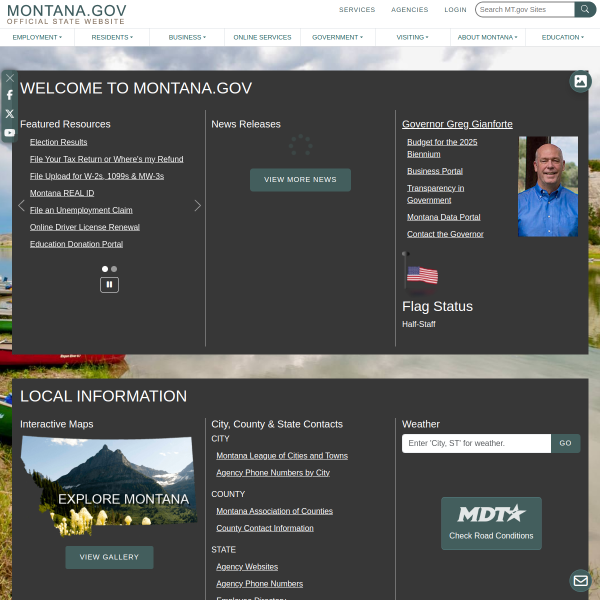600x600 pixels.
Task: Expand the Visiting menu
Action: point(412,38)
